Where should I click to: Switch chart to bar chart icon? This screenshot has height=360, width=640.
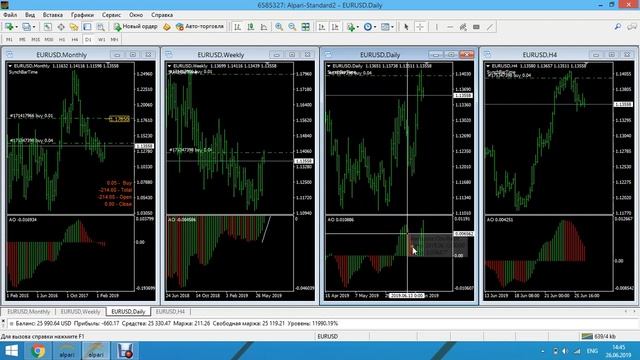click(238, 27)
